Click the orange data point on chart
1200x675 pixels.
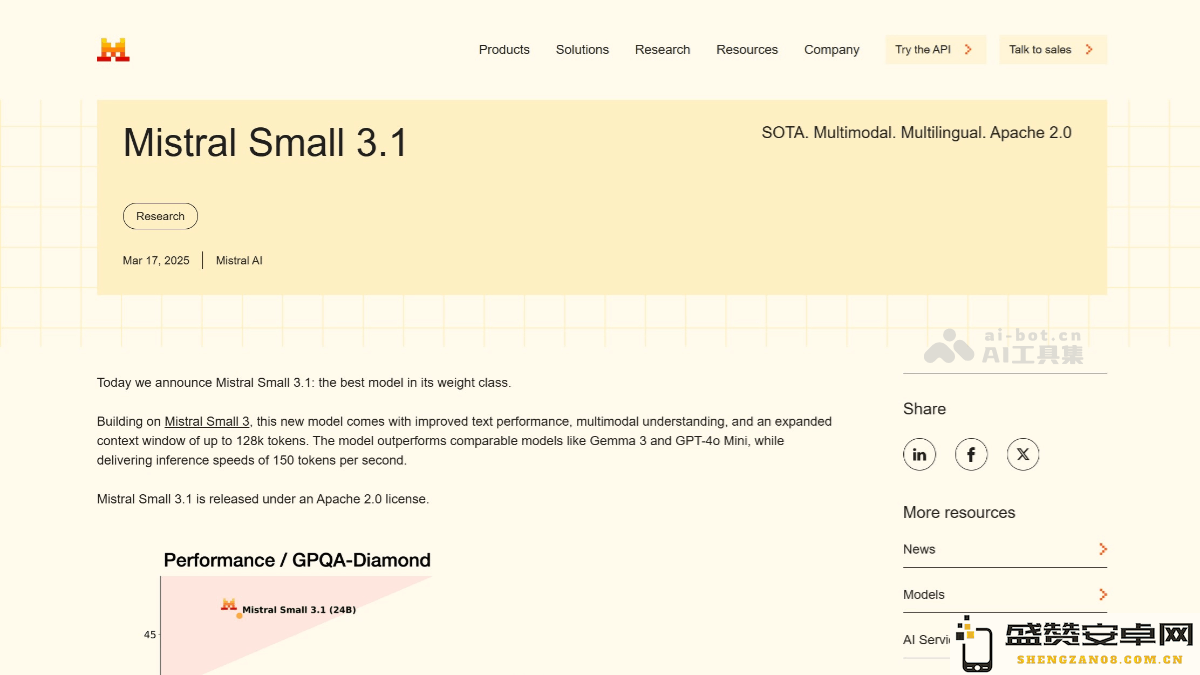239,615
